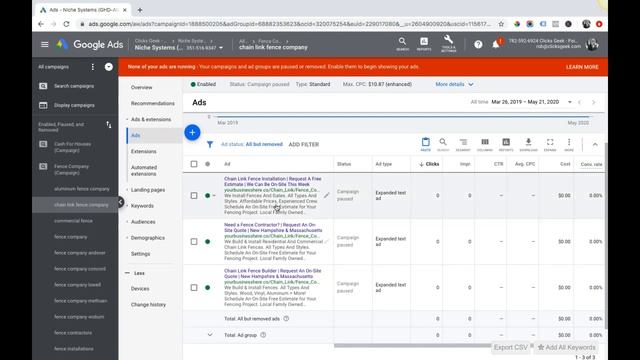
Task: Click the Download toolbar icon
Action: pyautogui.click(x=528, y=144)
